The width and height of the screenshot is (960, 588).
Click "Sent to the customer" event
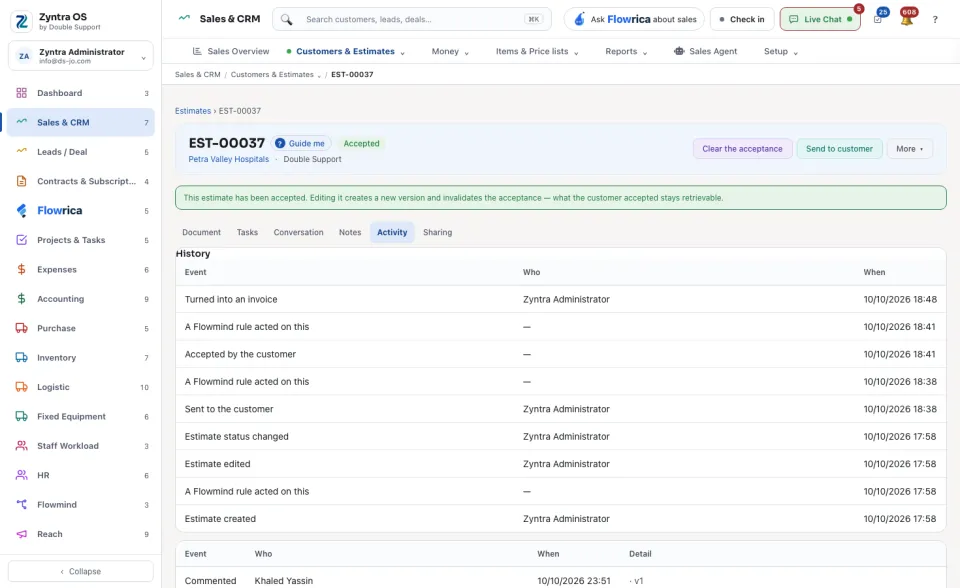pyautogui.click(x=229, y=409)
